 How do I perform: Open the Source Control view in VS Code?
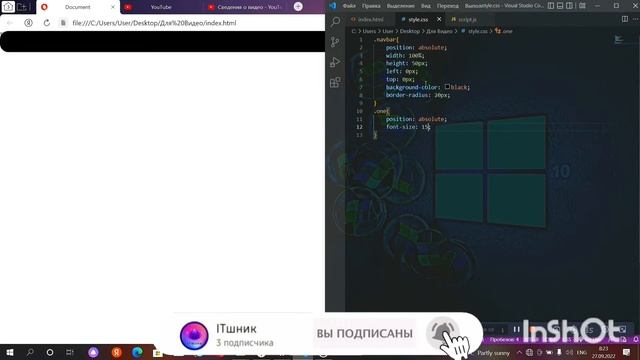(x=335, y=42)
